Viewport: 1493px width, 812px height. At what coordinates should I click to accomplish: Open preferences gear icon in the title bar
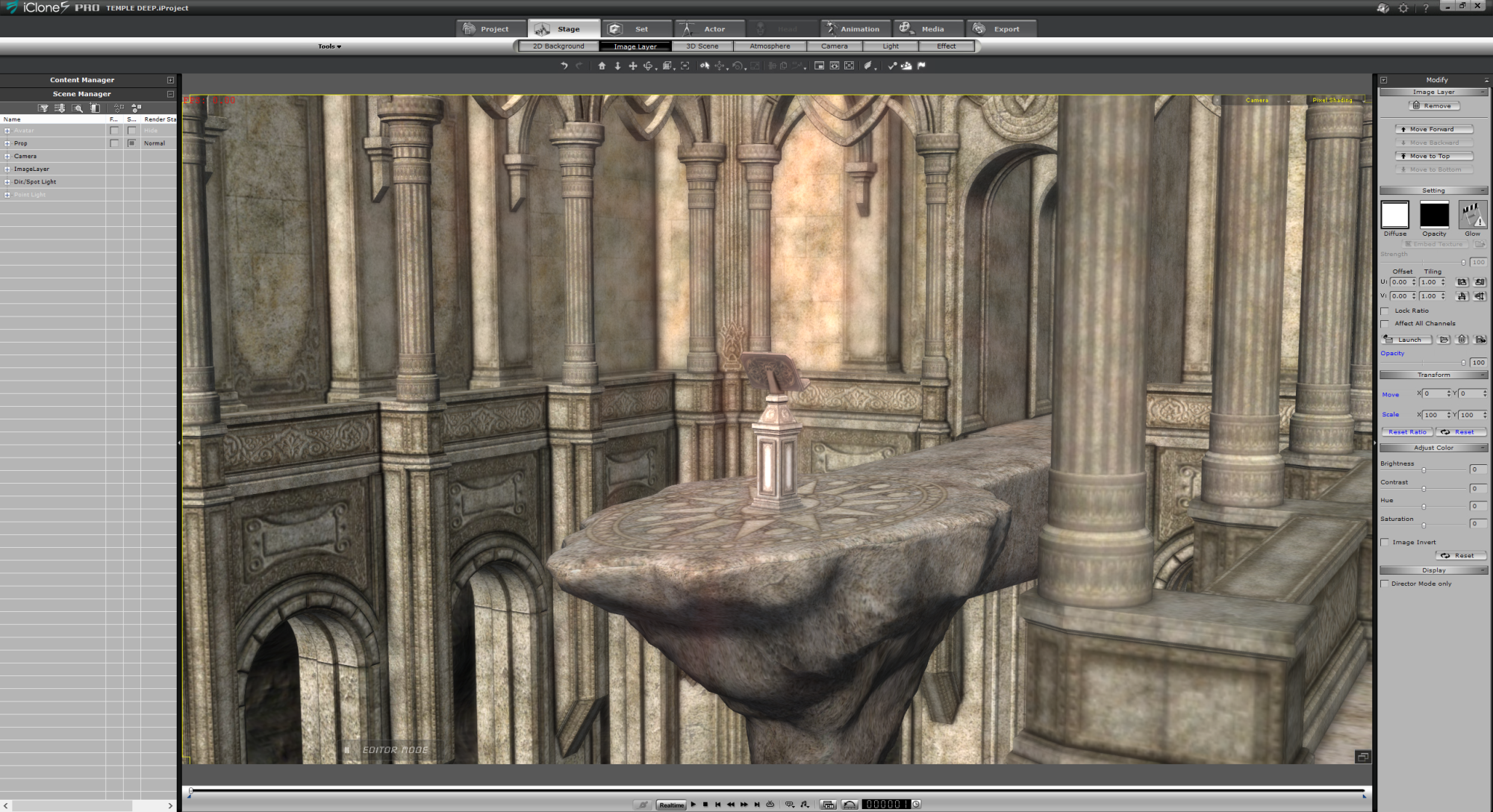1403,8
